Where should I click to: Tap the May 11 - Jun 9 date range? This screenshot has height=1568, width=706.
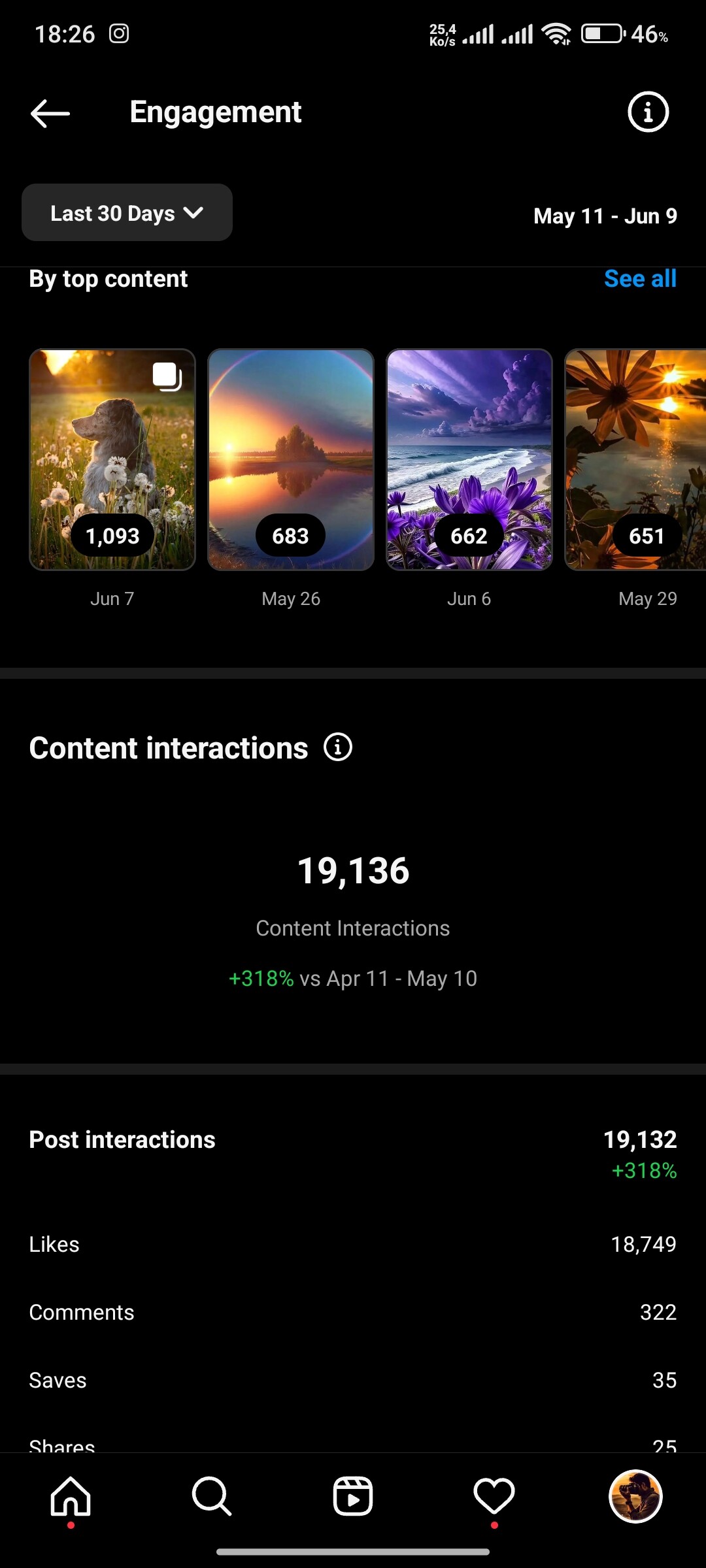(x=605, y=216)
